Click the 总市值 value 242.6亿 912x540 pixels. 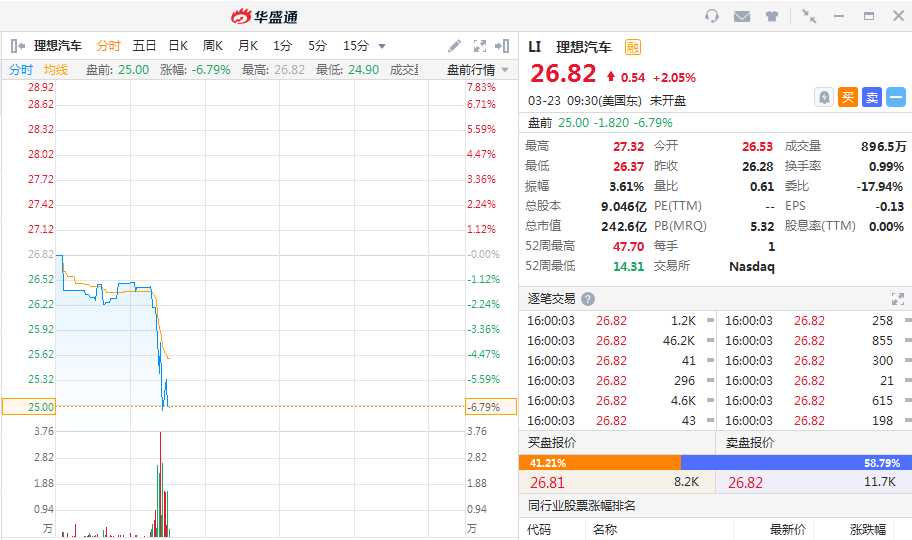(624, 226)
